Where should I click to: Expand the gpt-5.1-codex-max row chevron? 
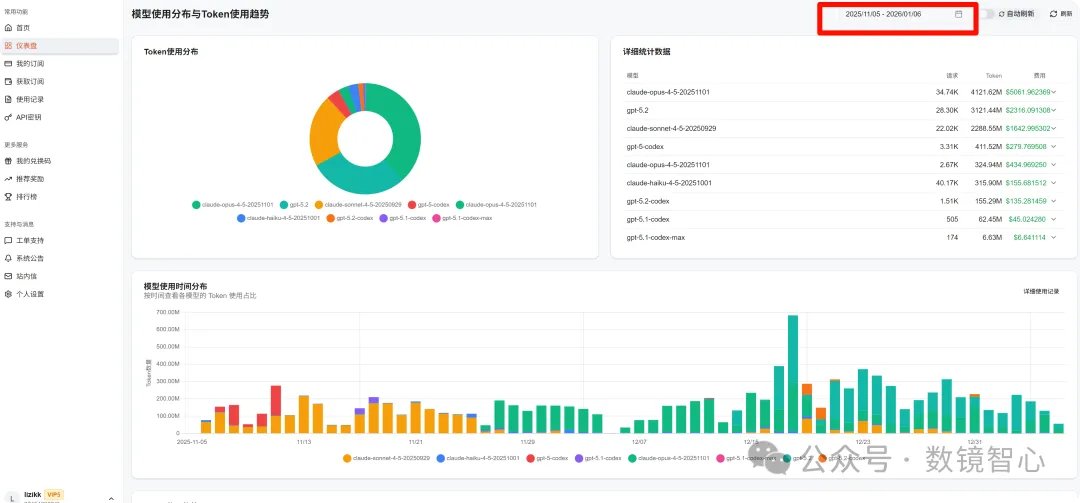click(1055, 237)
